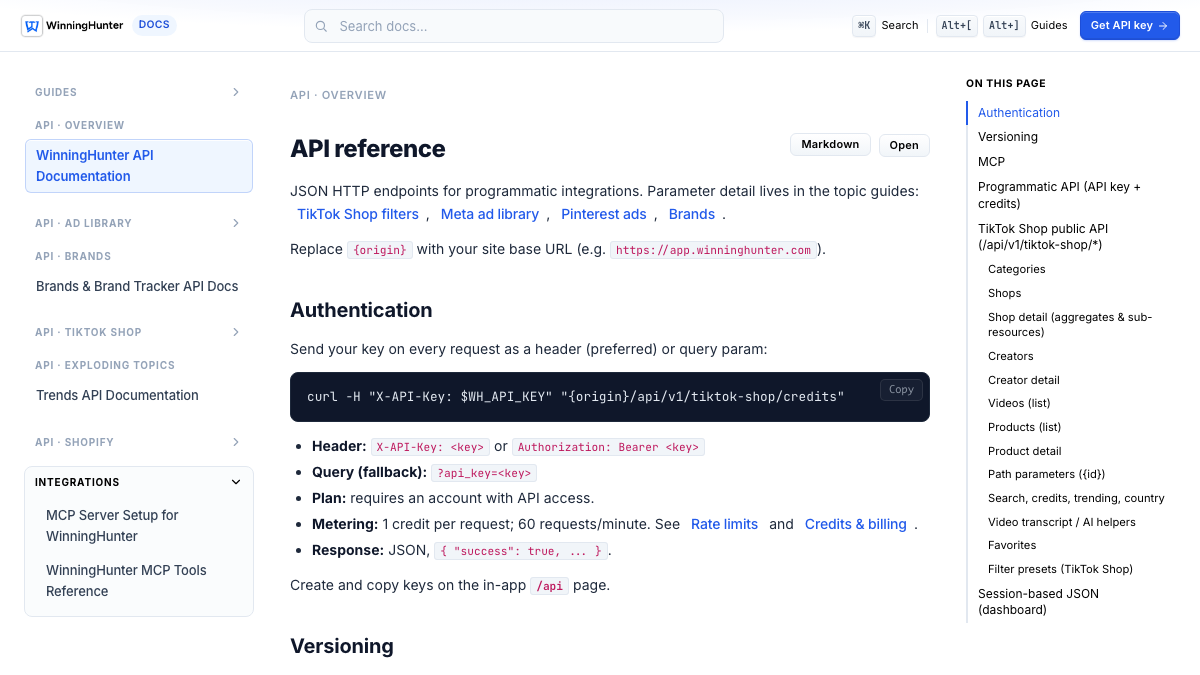Click the Versioning section heading
1200x675 pixels.
click(x=342, y=646)
